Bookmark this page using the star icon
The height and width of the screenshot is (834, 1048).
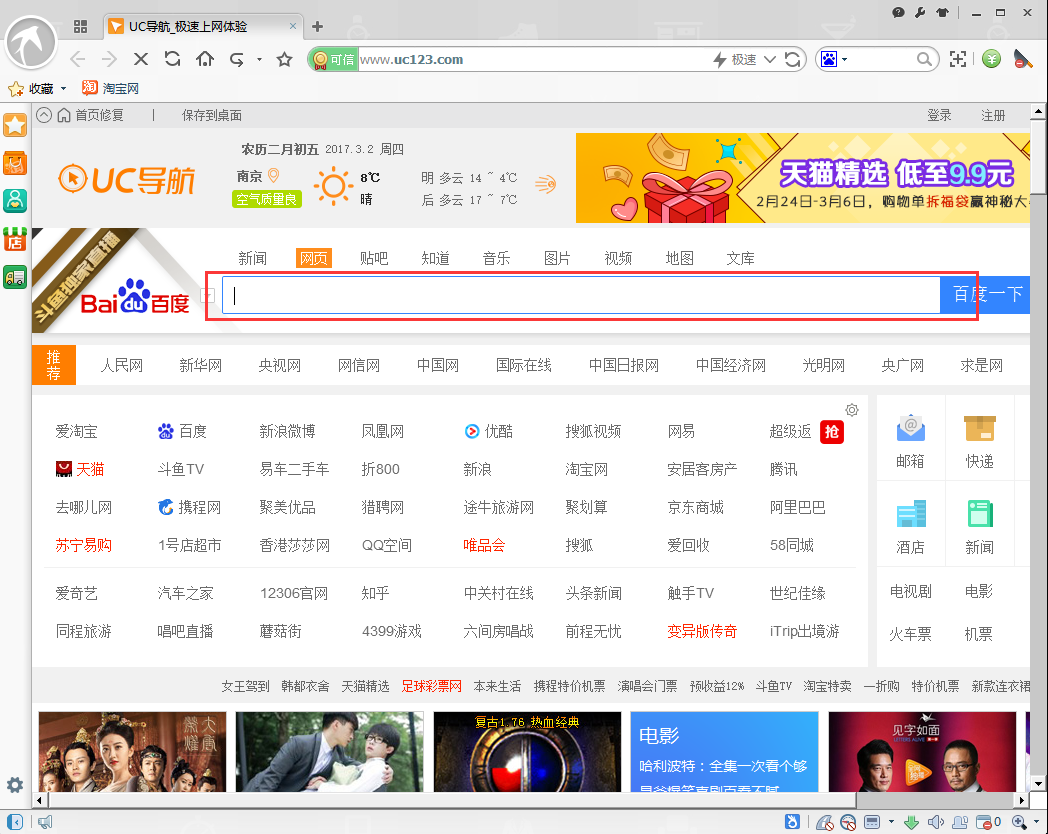coord(284,60)
